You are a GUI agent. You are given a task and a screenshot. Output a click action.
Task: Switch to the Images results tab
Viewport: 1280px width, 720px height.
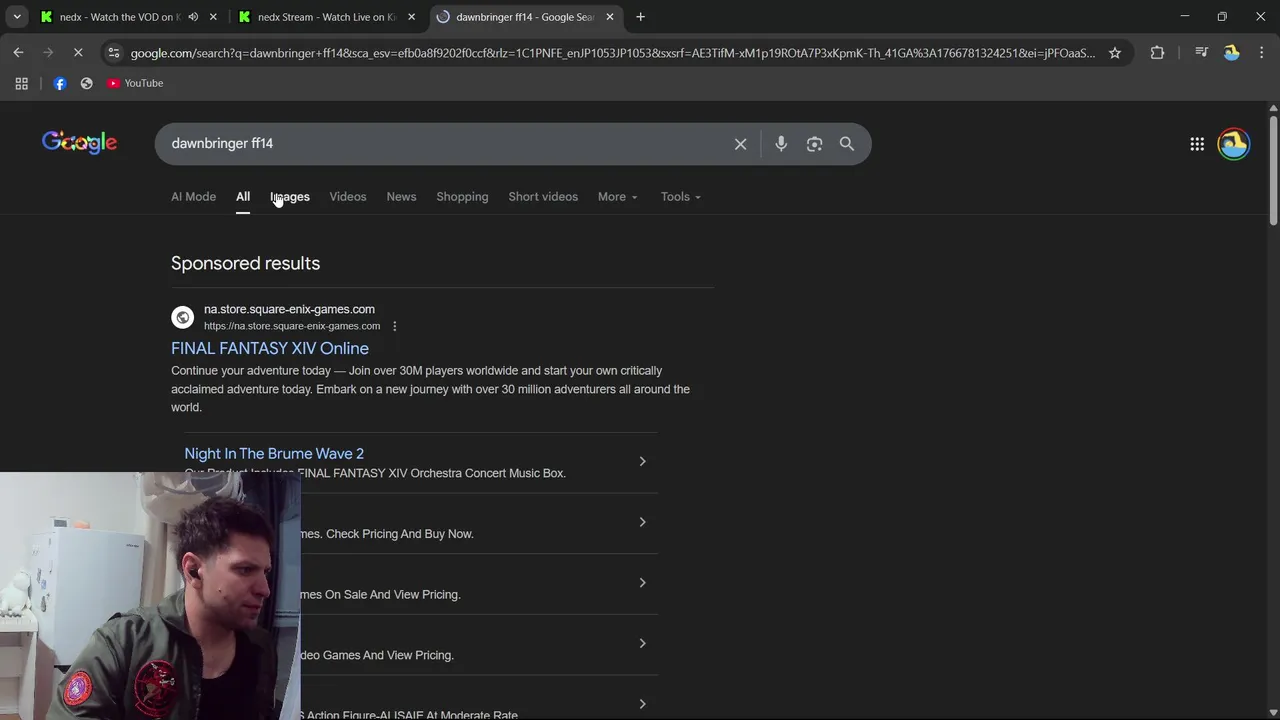[290, 197]
